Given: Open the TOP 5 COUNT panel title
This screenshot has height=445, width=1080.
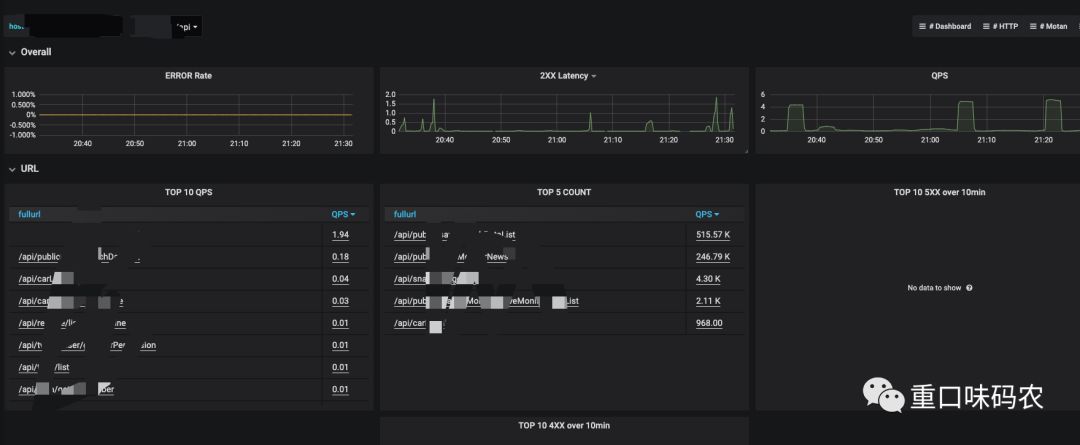Looking at the screenshot, I should click(564, 192).
